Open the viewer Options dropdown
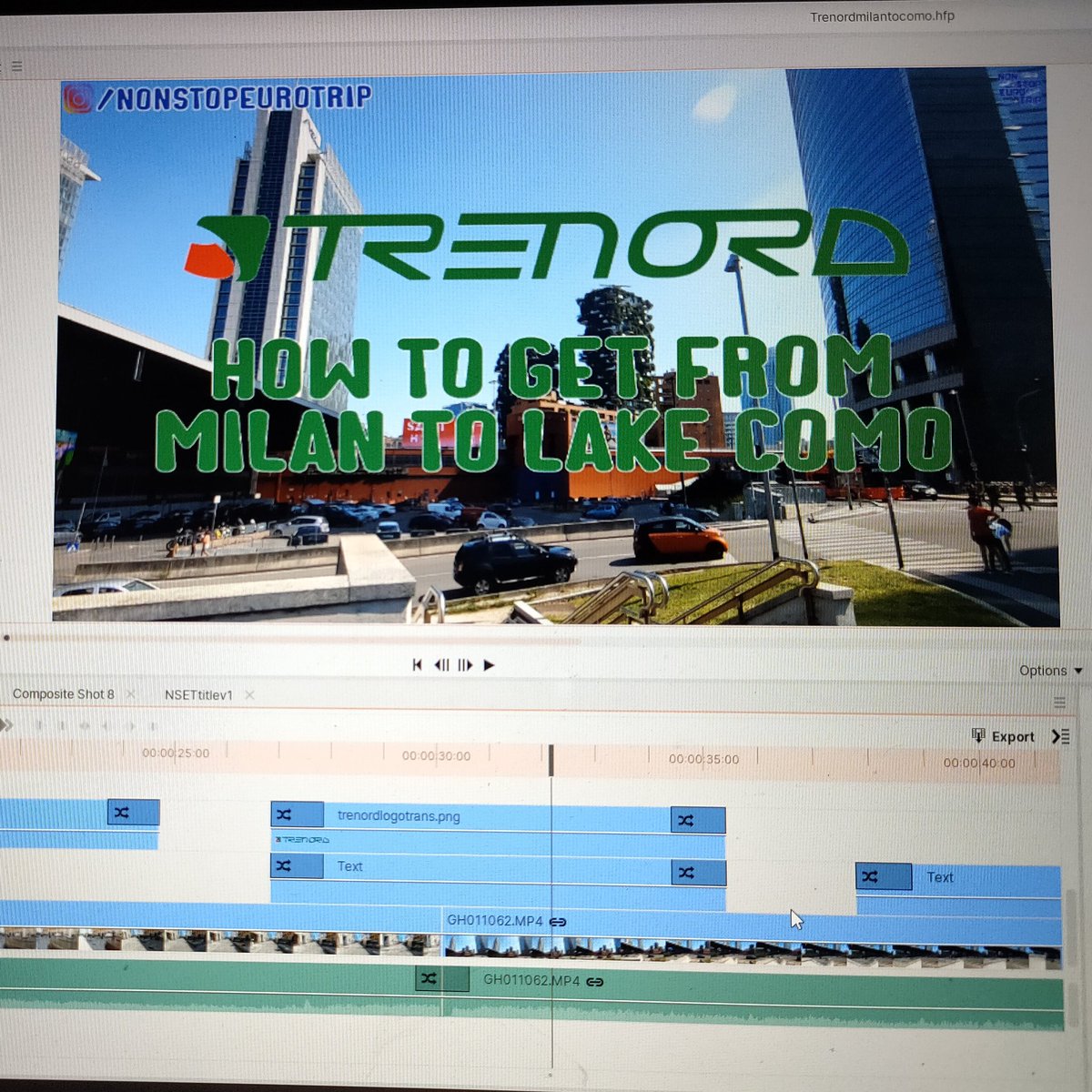 tap(1051, 671)
